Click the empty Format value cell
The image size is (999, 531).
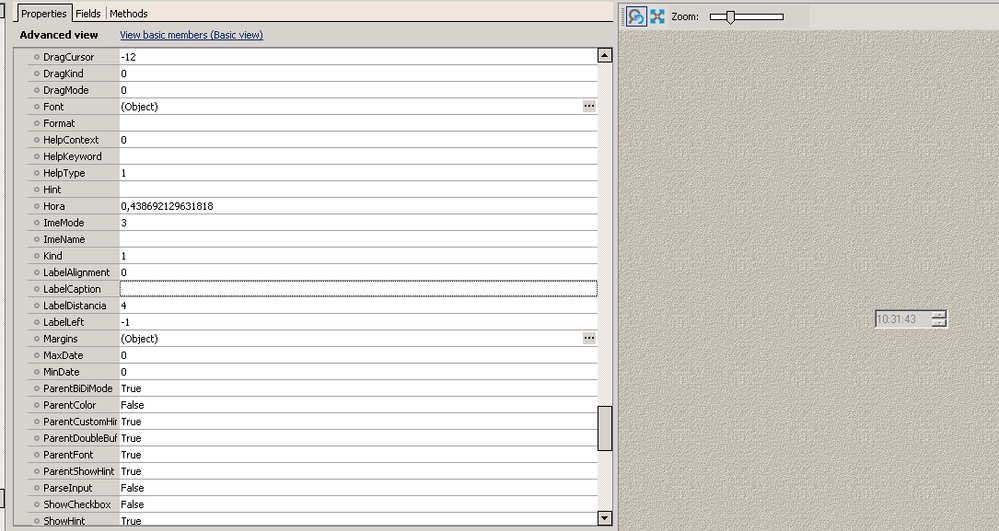[359, 123]
